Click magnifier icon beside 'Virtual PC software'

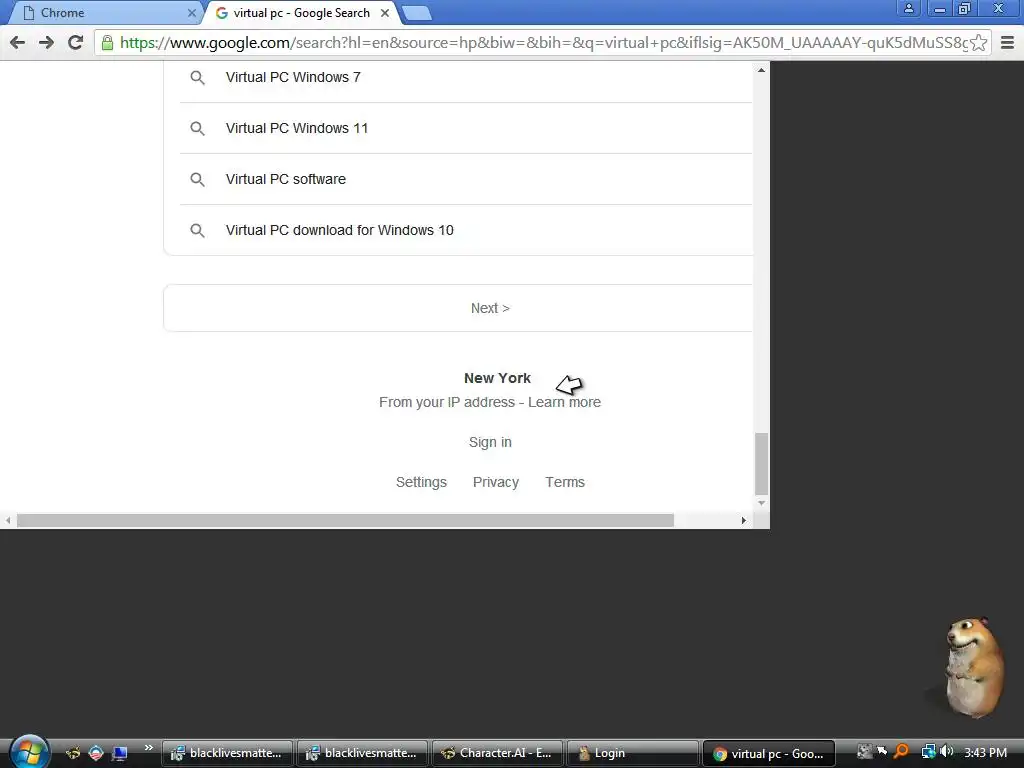[197, 180]
